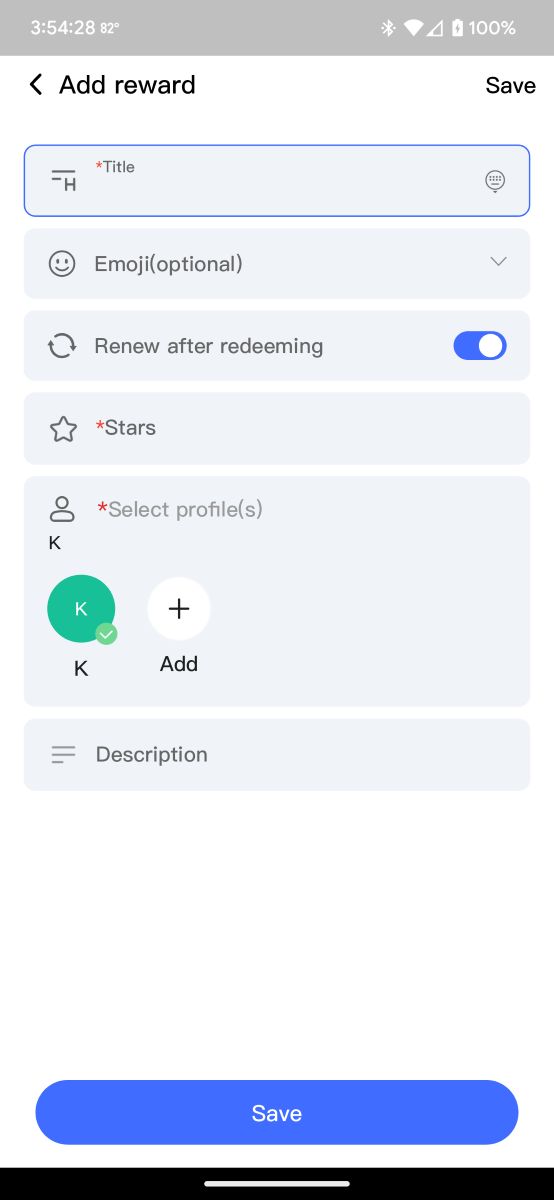
Task: Tap the Description text field
Action: [x=277, y=755]
